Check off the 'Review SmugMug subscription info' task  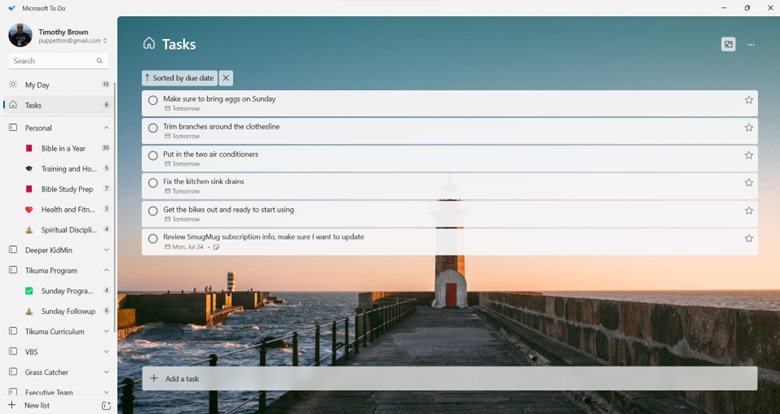[x=153, y=238]
